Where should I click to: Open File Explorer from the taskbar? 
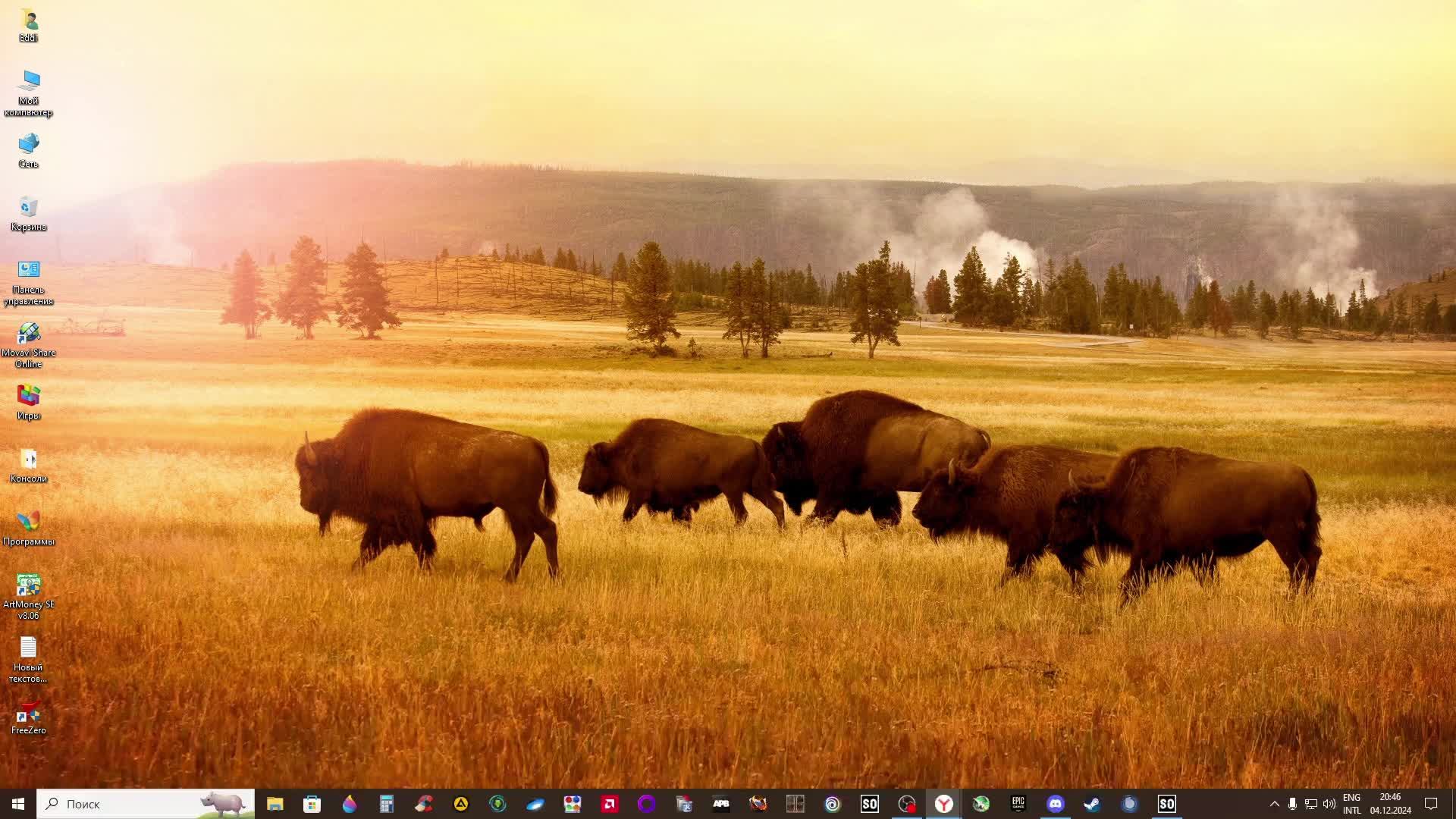[x=275, y=804]
